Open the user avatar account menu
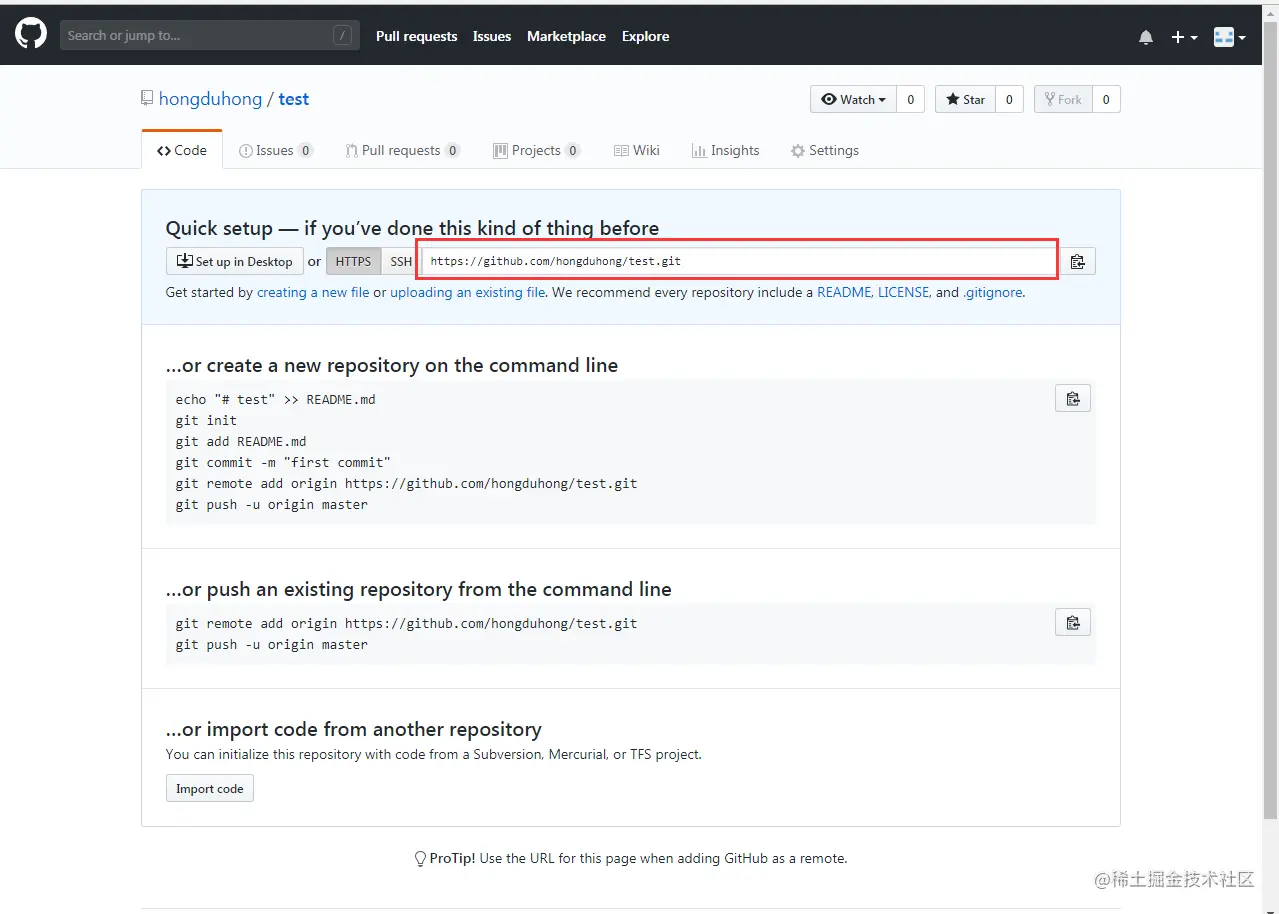Screen dimensions: 1279x914 (1229, 37)
